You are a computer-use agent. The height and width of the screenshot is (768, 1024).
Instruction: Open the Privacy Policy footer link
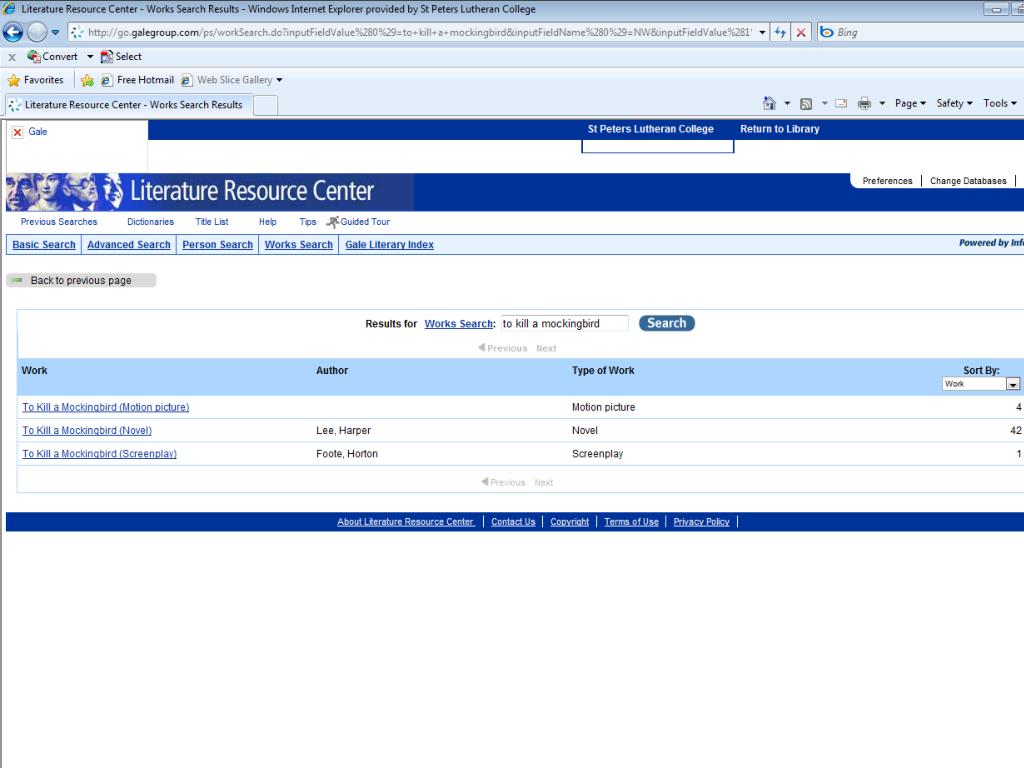pyautogui.click(x=701, y=522)
